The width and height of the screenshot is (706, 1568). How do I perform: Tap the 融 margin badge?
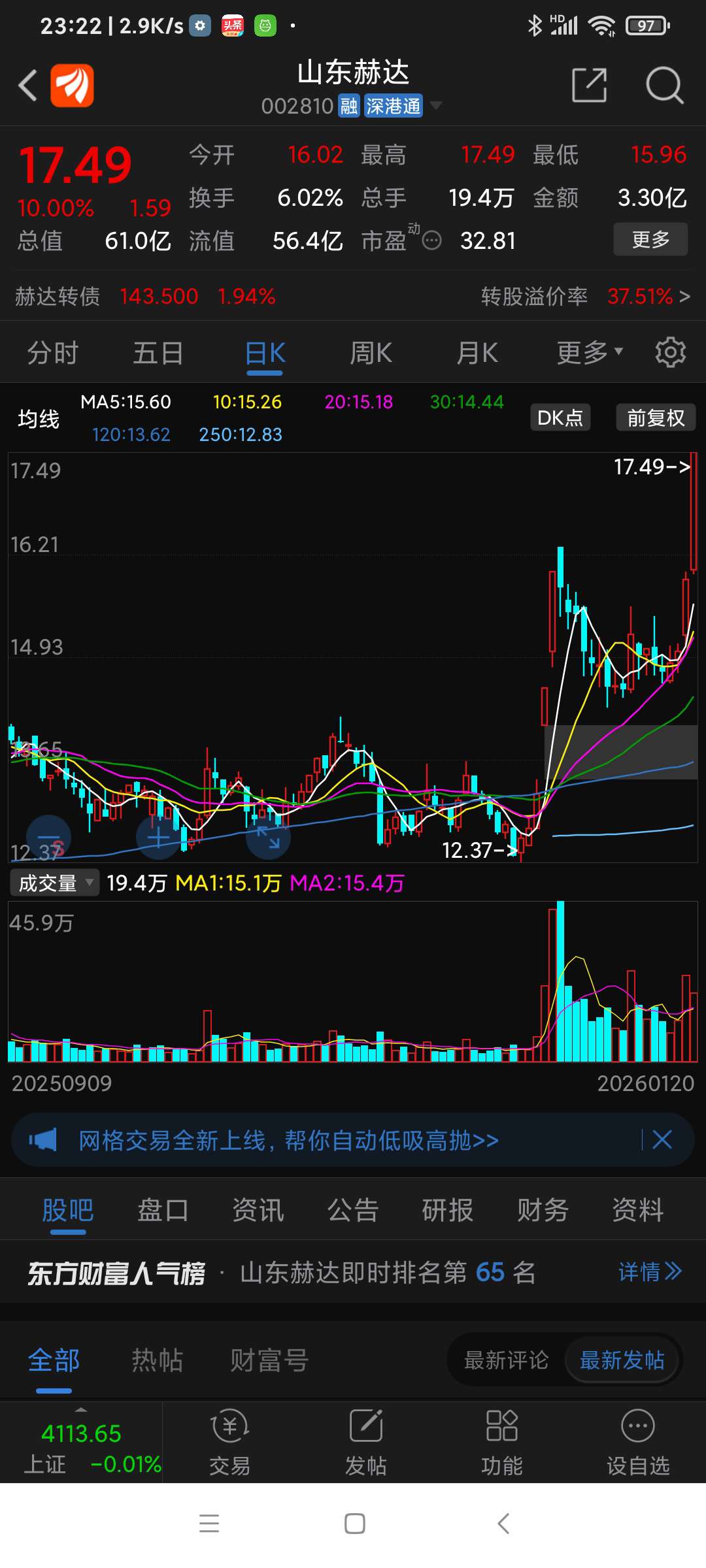(x=349, y=106)
